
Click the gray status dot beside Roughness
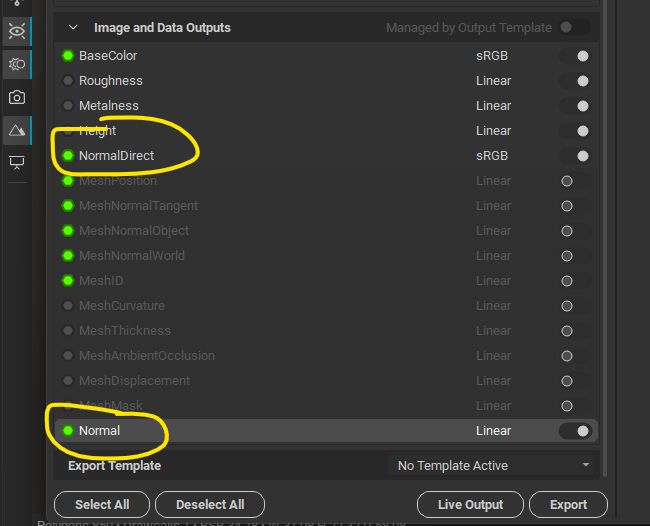[68, 81]
